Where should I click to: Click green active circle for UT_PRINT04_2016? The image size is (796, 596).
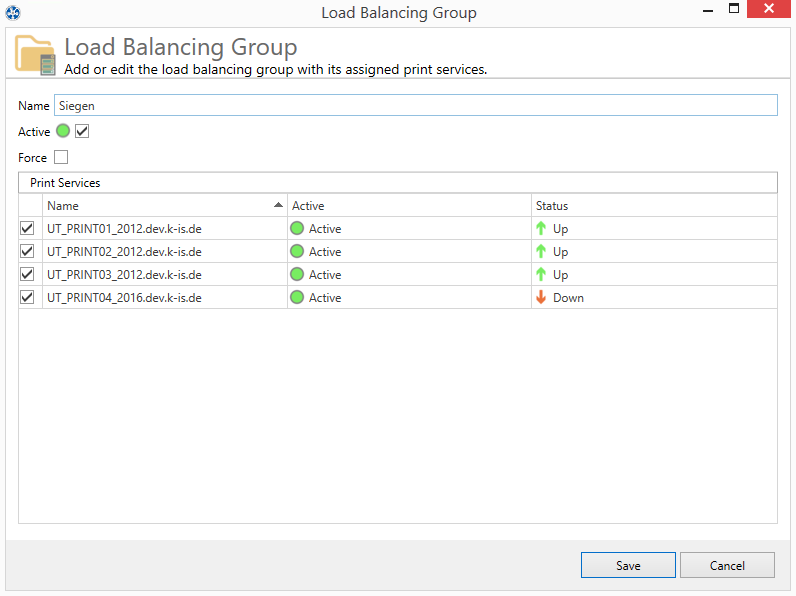pyautogui.click(x=297, y=298)
